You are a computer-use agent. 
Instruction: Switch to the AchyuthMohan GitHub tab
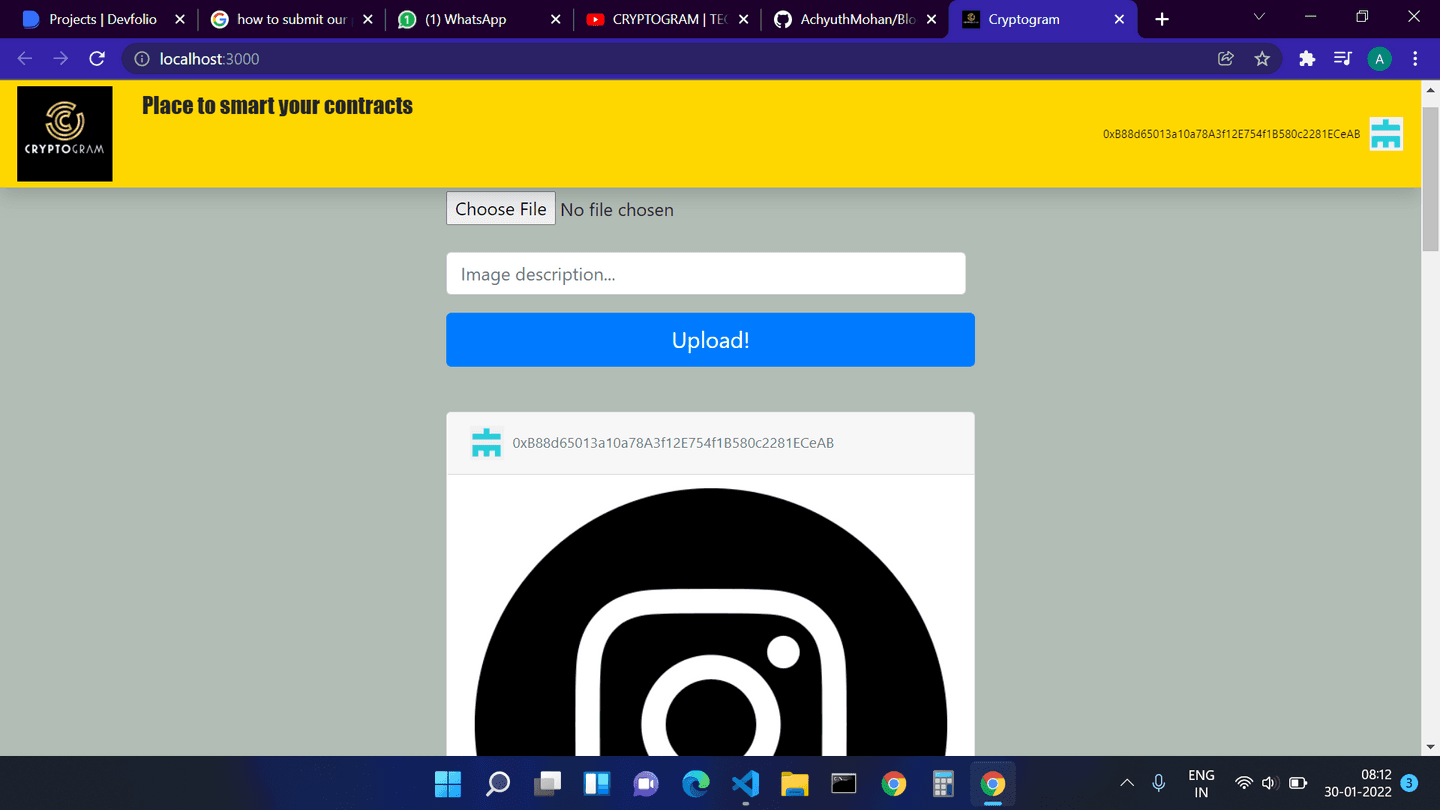(854, 19)
